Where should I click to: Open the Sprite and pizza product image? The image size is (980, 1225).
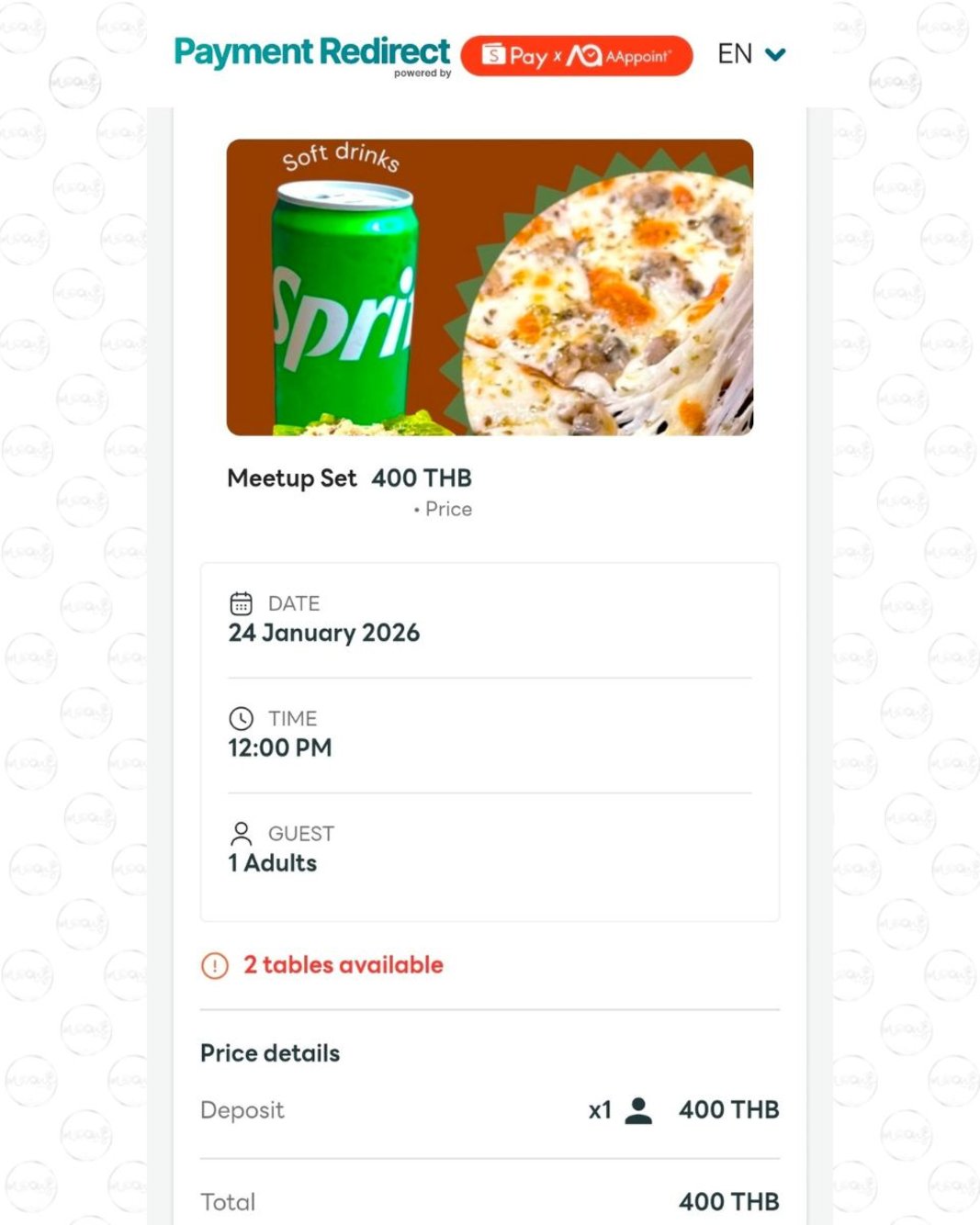coord(490,287)
